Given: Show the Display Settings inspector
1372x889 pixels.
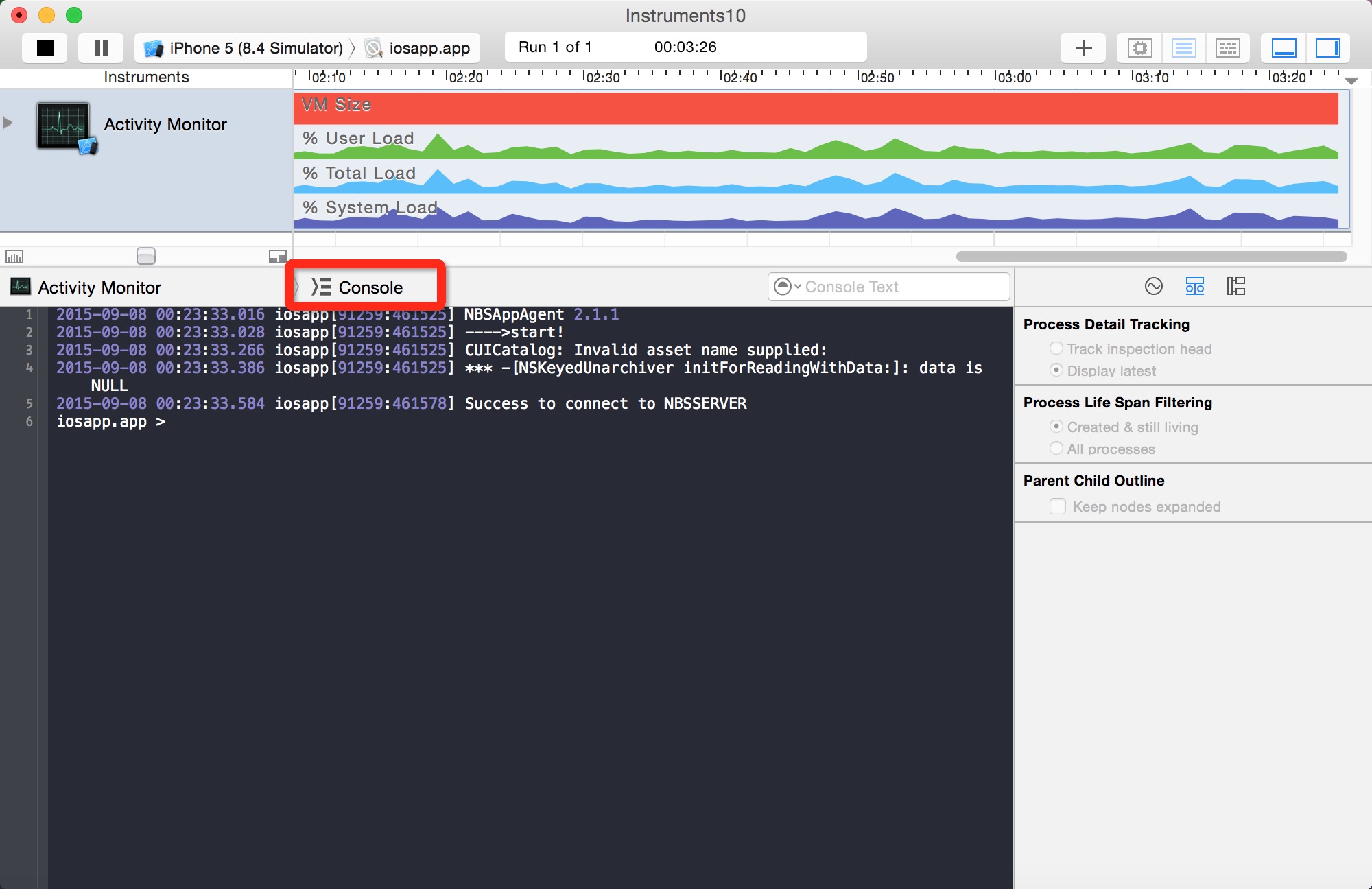Looking at the screenshot, I should pyautogui.click(x=1195, y=286).
